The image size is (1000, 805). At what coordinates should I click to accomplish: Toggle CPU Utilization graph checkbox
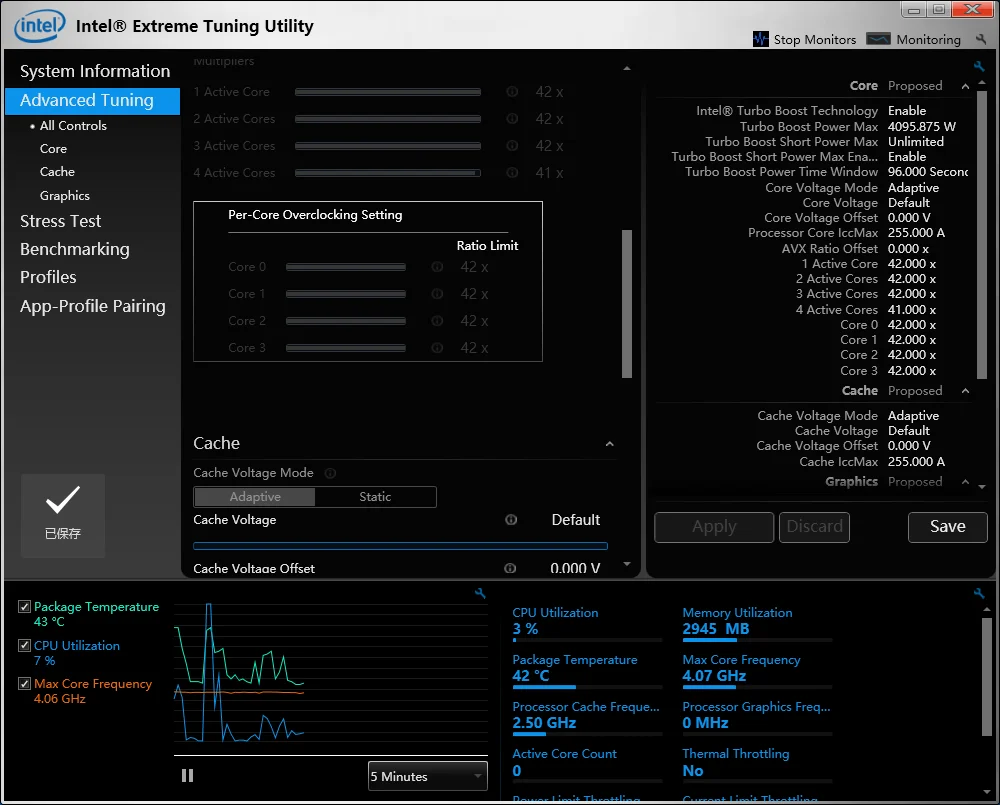click(x=24, y=646)
